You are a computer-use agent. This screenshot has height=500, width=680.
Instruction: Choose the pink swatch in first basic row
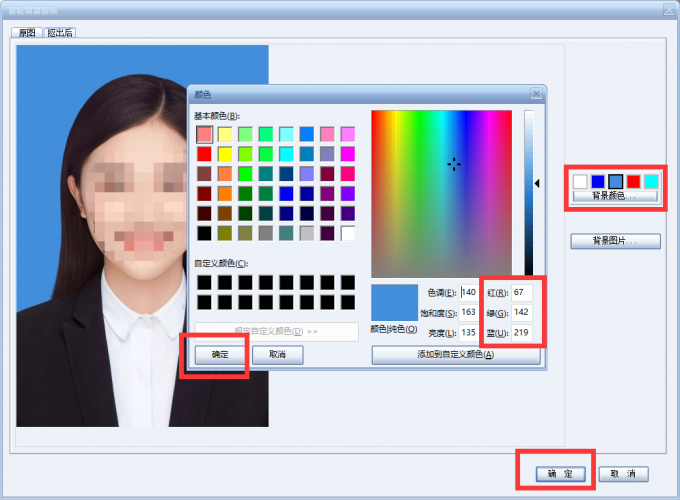327,134
